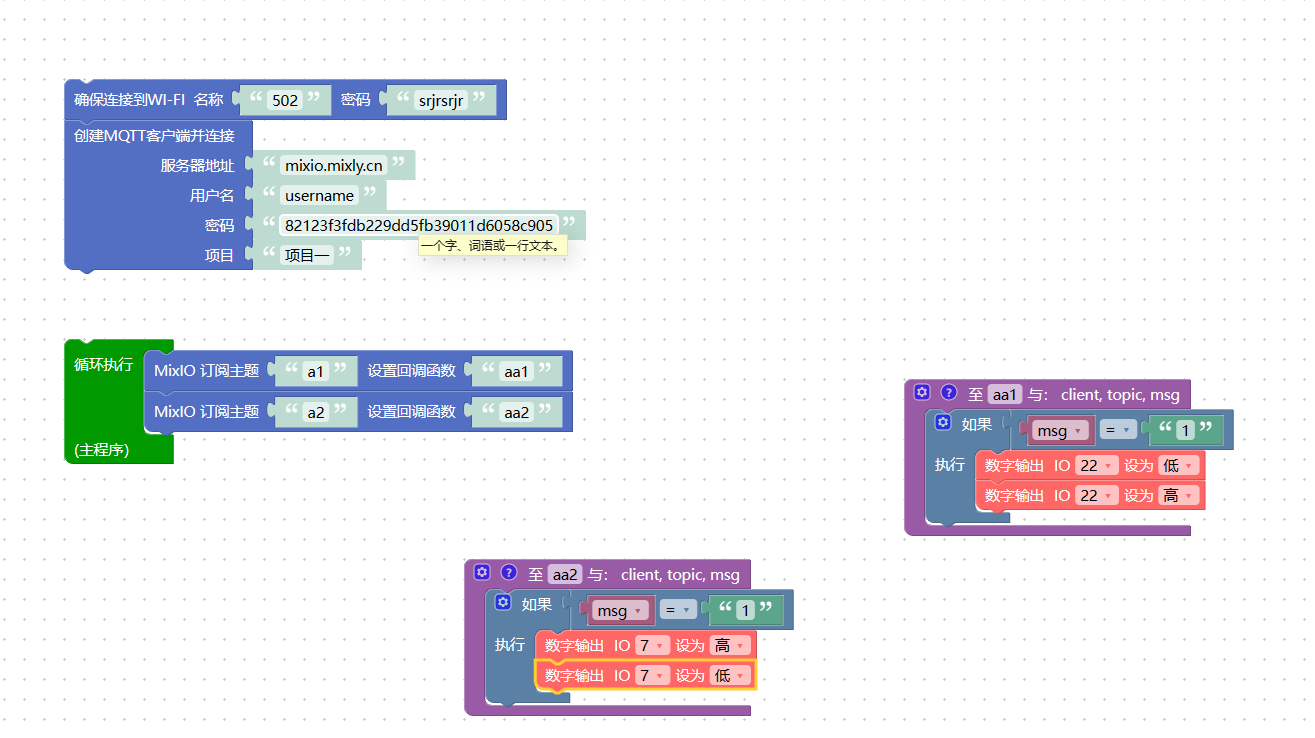This screenshot has height=738, width=1315.
Task: Open the msg variable dropdown in aa2
Action: click(621, 610)
